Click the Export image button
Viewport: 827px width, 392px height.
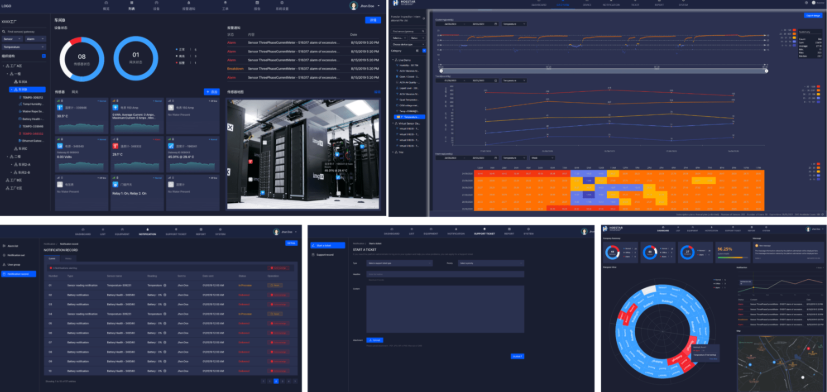point(813,16)
